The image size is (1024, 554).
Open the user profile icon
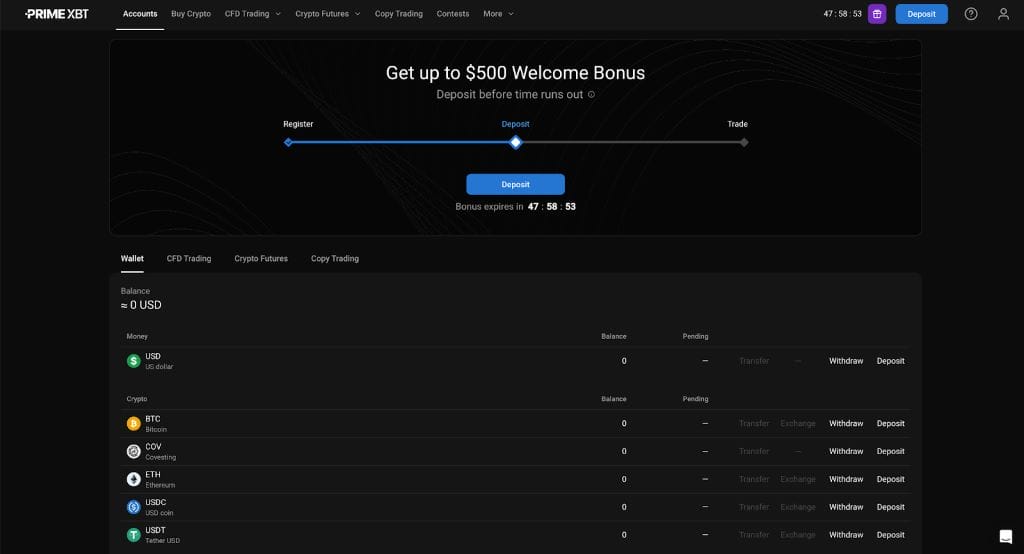pos(1003,14)
